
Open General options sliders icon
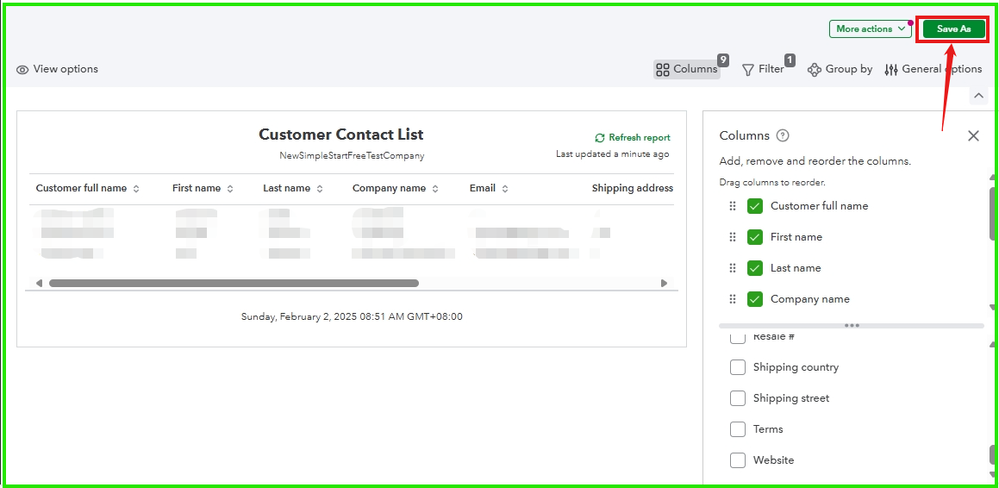(891, 70)
